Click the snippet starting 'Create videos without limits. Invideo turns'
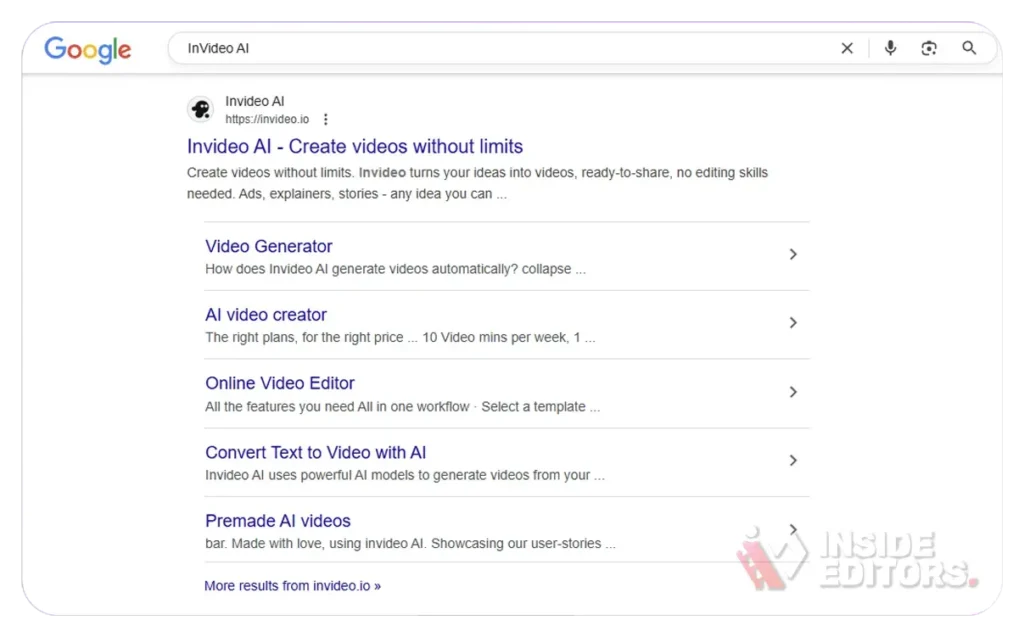Image resolution: width=1024 pixels, height=637 pixels. (477, 183)
